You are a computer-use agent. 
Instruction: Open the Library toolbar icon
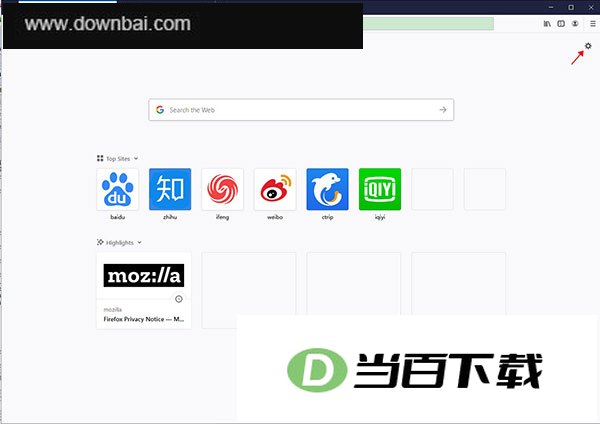pyautogui.click(x=547, y=24)
